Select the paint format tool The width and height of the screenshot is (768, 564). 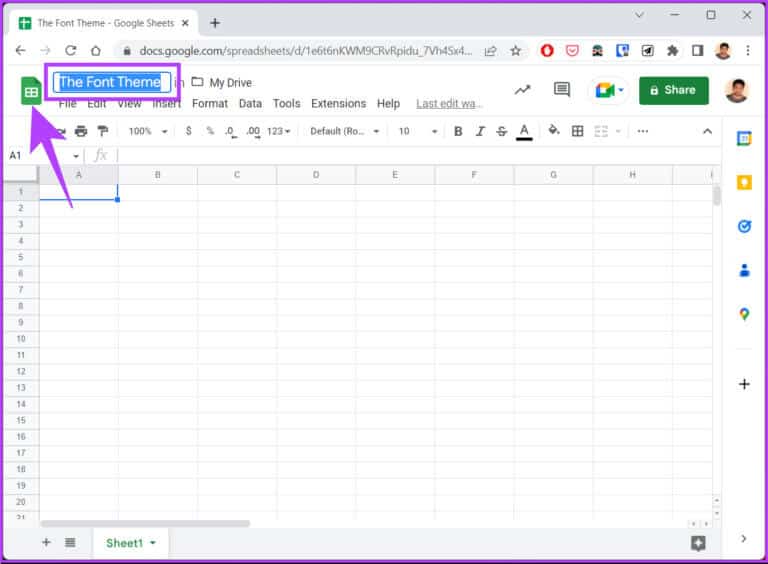click(x=102, y=131)
